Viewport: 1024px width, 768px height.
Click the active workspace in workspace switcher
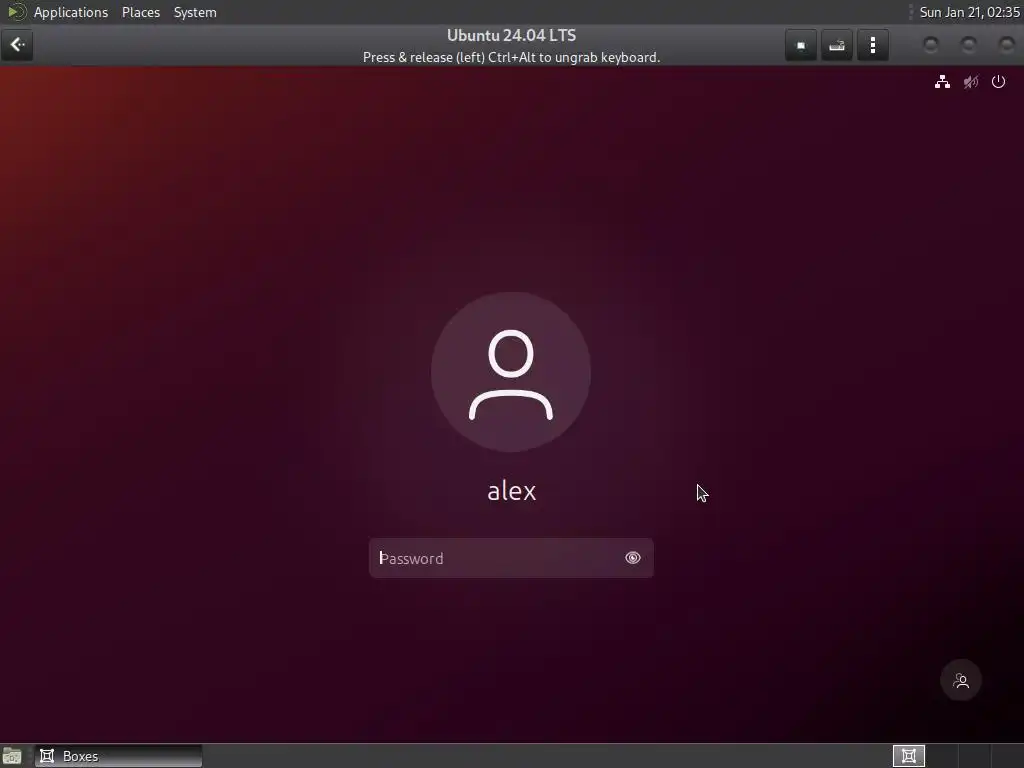tap(909, 756)
